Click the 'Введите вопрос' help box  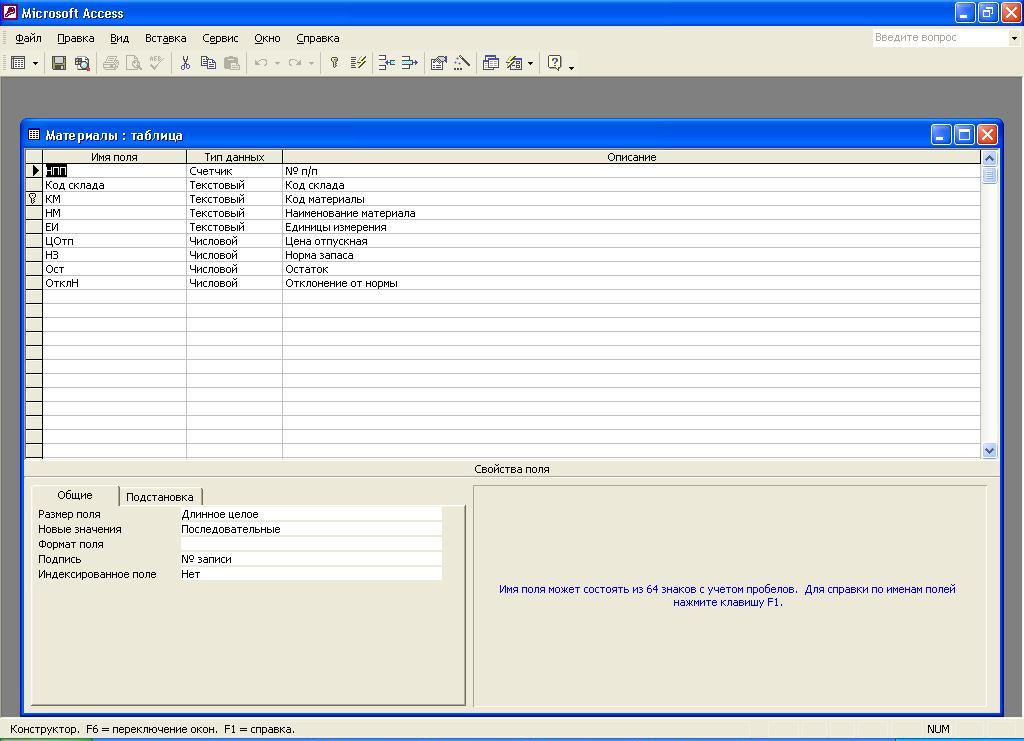point(940,38)
